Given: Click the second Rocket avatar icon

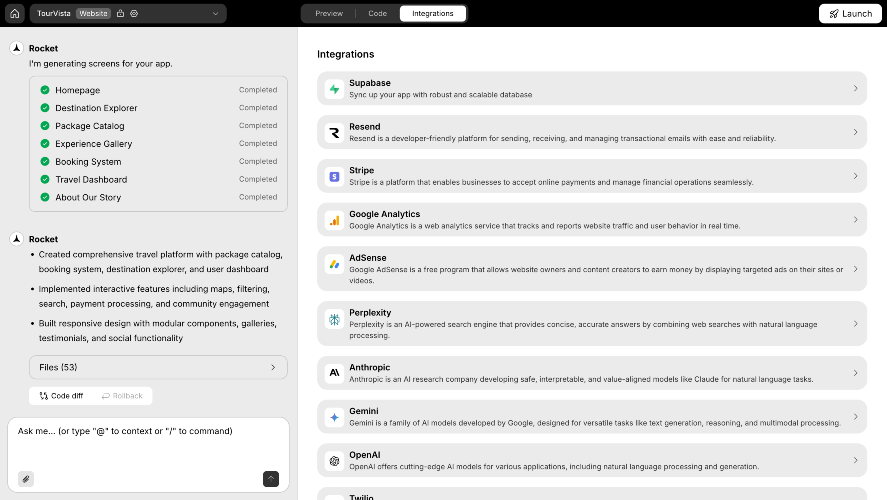Looking at the screenshot, I should coord(16,239).
